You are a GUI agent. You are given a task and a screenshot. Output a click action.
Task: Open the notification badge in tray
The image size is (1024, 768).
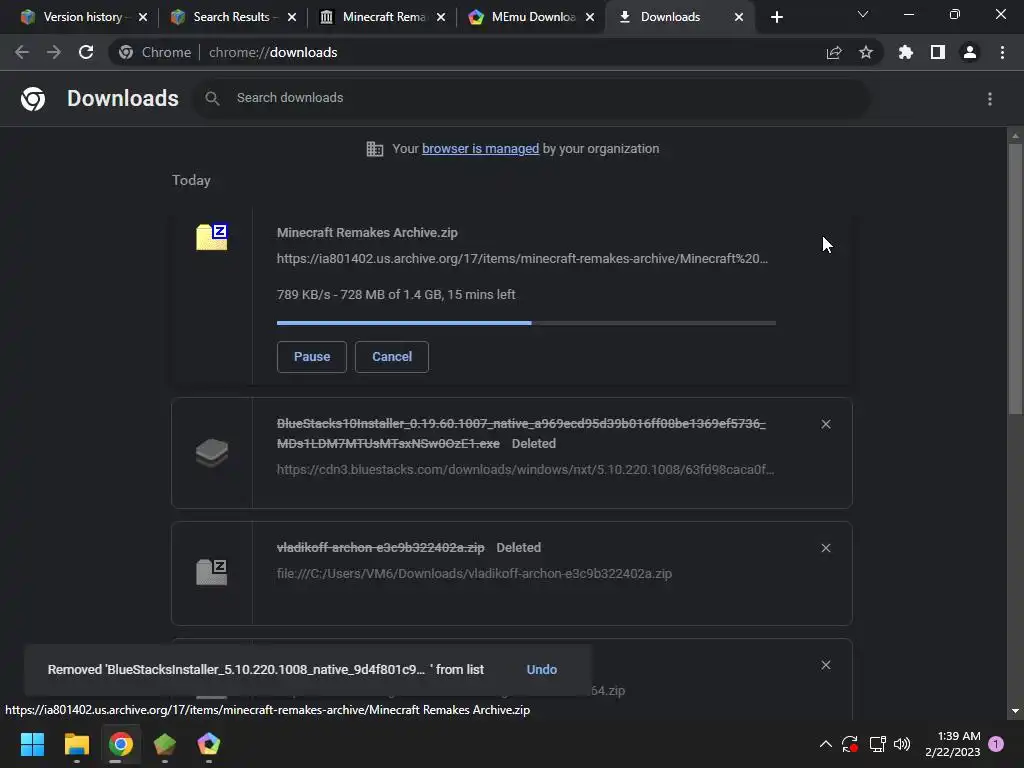[996, 744]
